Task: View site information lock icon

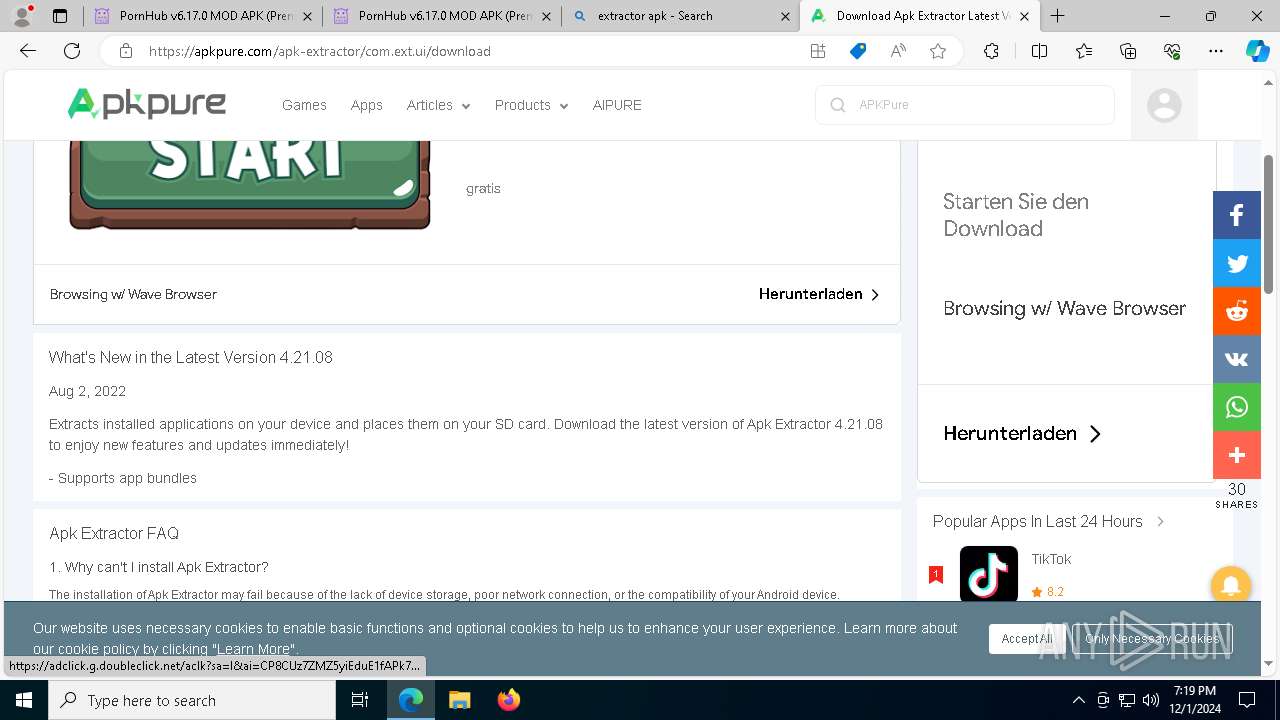Action: tap(126, 51)
